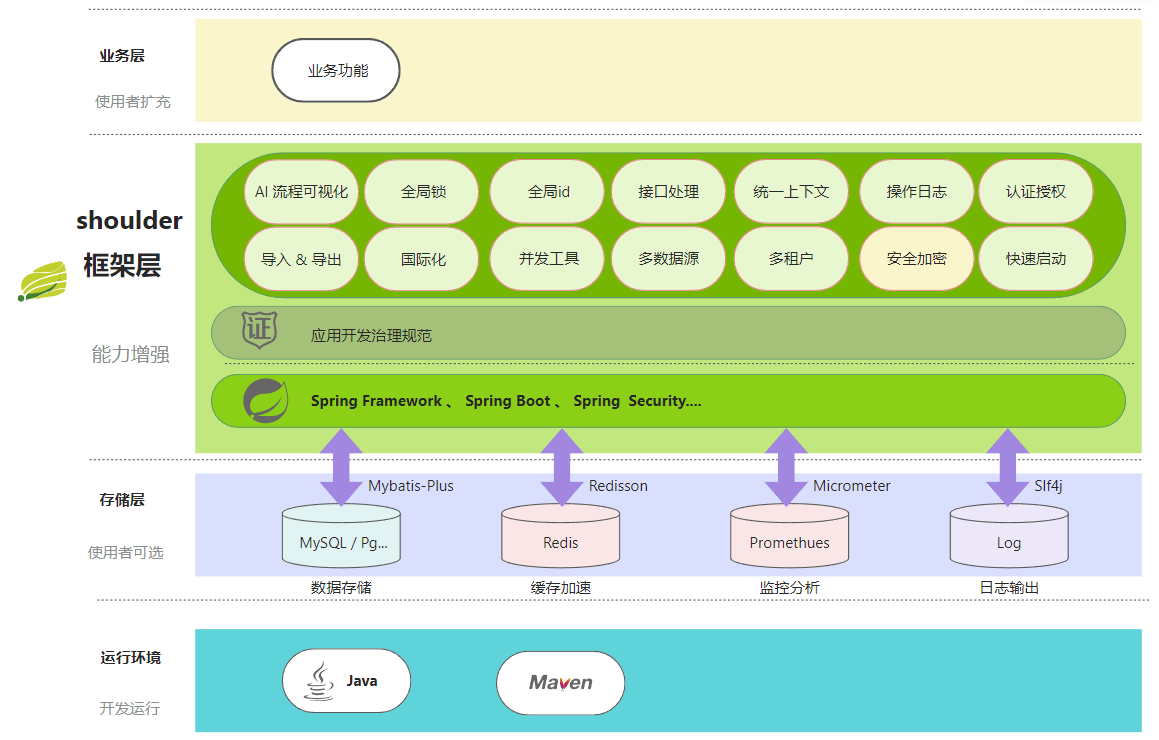Click the 多租户 module

click(791, 259)
